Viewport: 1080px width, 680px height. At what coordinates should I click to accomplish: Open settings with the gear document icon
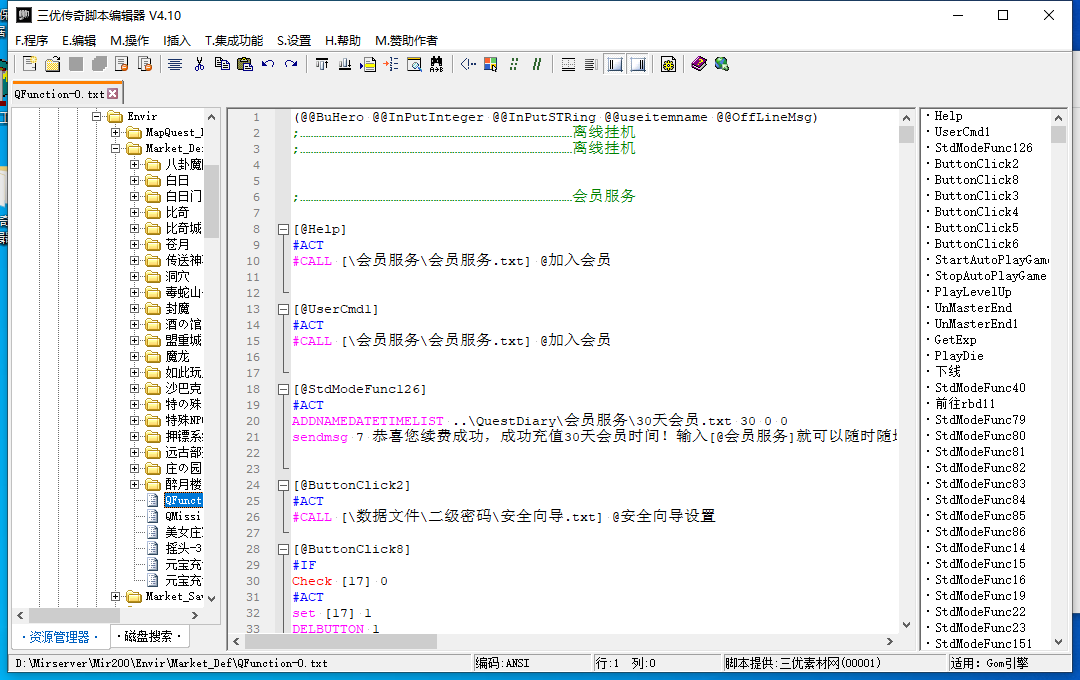(x=668, y=64)
